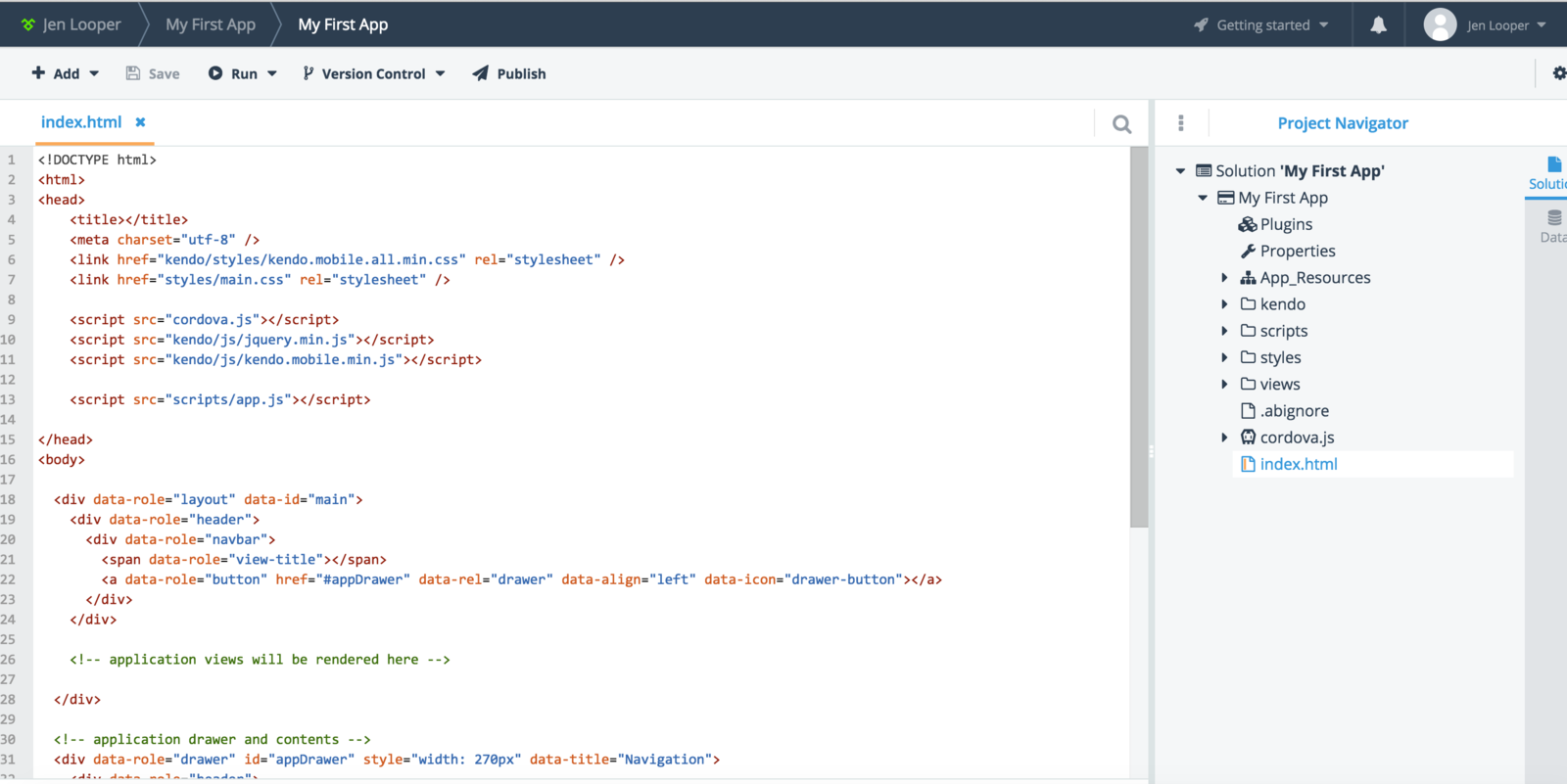This screenshot has height=784, width=1567.
Task: Go to first My First App breadcrumb
Action: pyautogui.click(x=211, y=24)
